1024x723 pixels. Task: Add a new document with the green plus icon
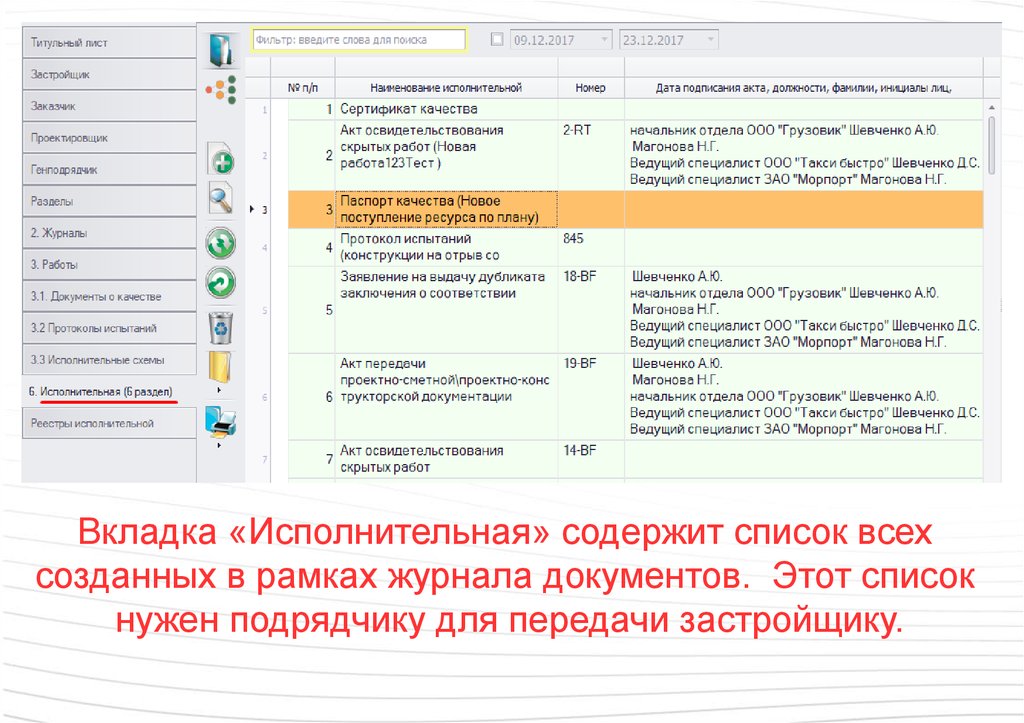pyautogui.click(x=220, y=160)
